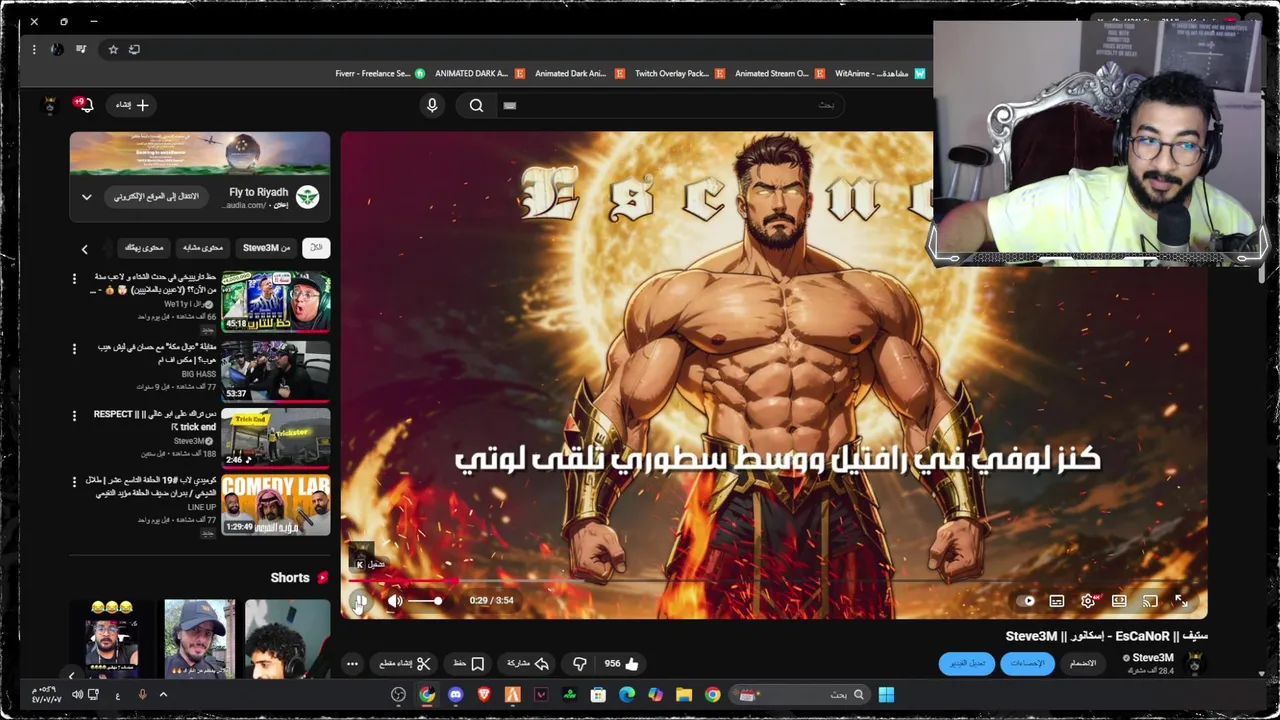The image size is (1280, 720).
Task: Open the Steve3M channel name link
Action: point(1152,658)
